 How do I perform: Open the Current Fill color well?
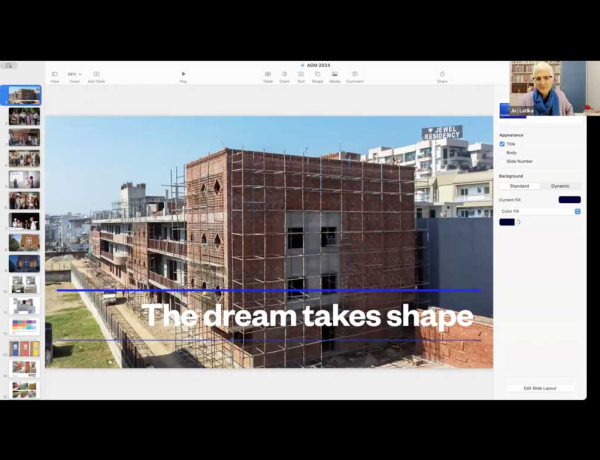(569, 200)
